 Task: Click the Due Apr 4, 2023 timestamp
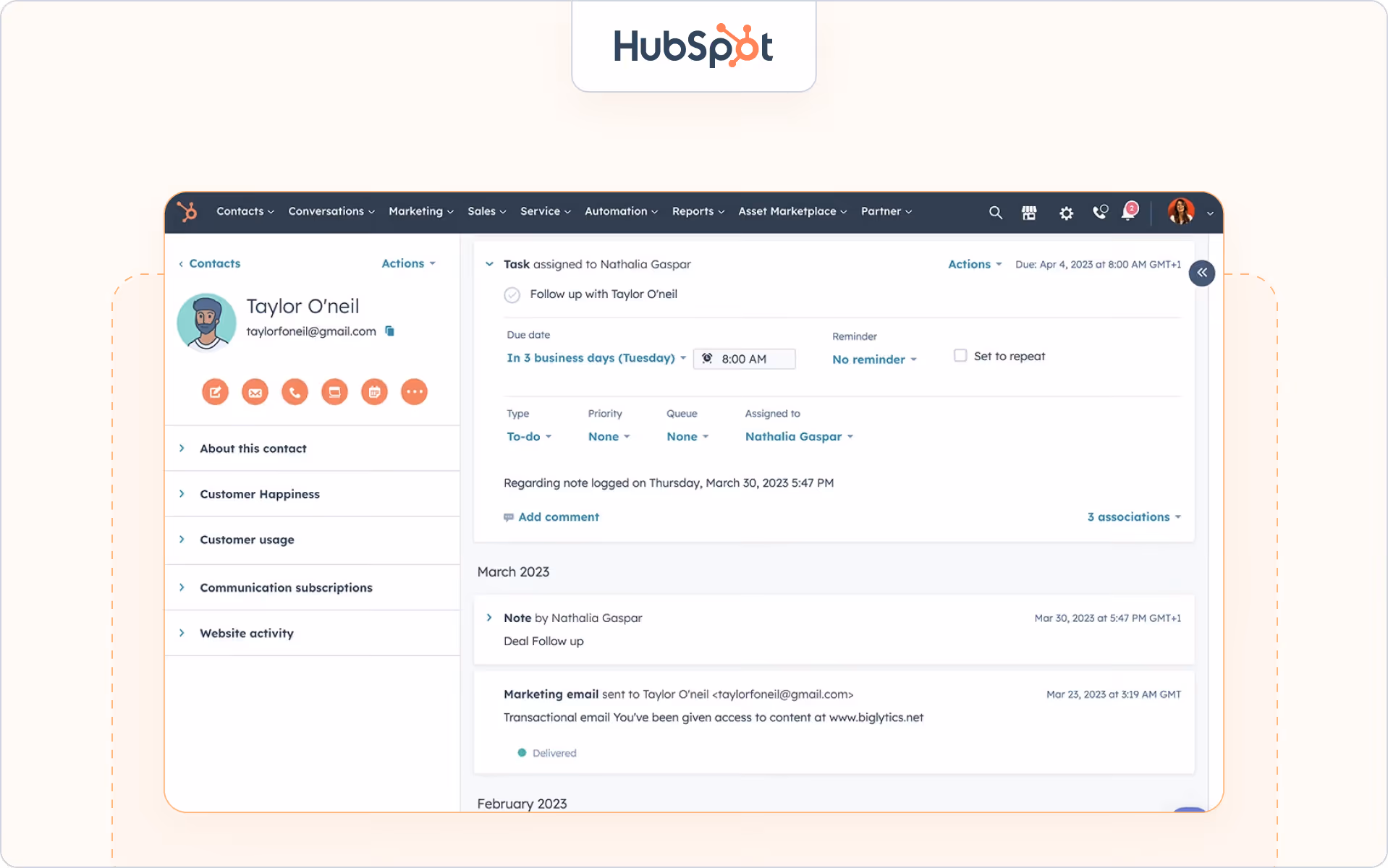tap(1098, 265)
